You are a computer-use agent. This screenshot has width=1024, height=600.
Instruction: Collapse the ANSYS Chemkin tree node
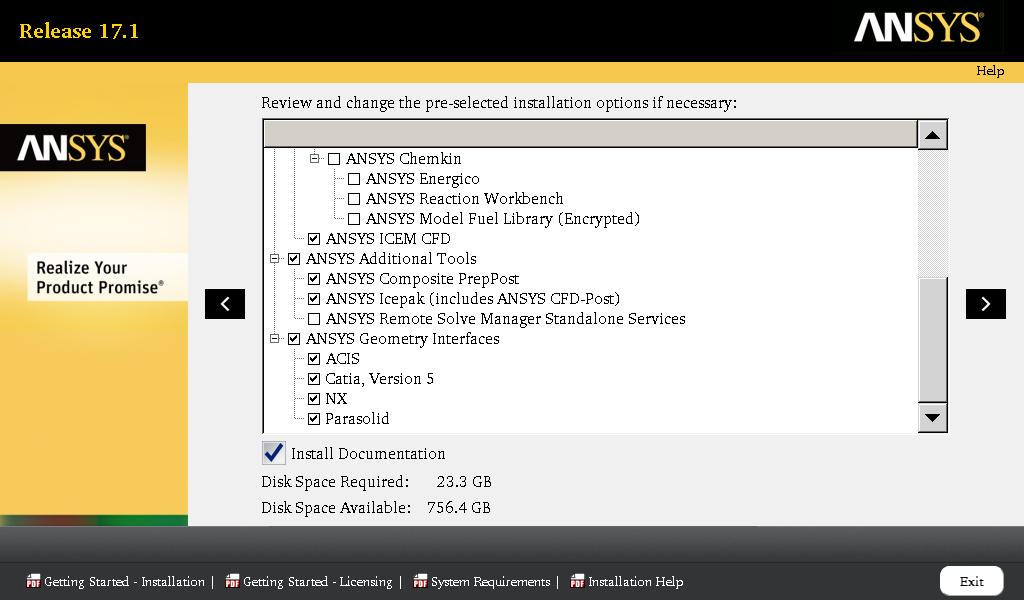tap(315, 159)
